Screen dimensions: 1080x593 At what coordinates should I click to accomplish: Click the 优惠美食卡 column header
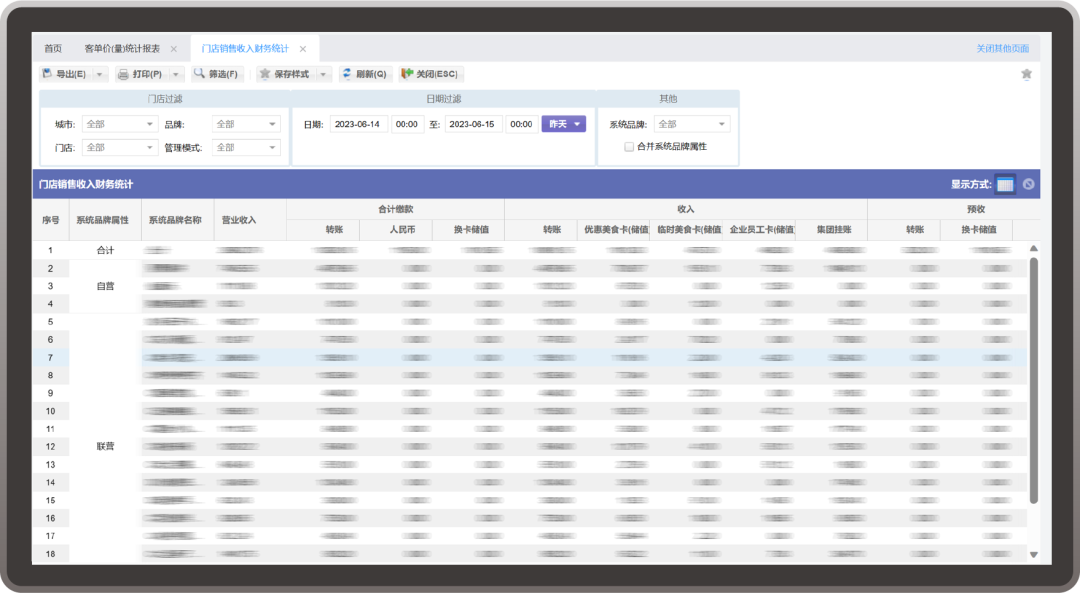[x=614, y=230]
